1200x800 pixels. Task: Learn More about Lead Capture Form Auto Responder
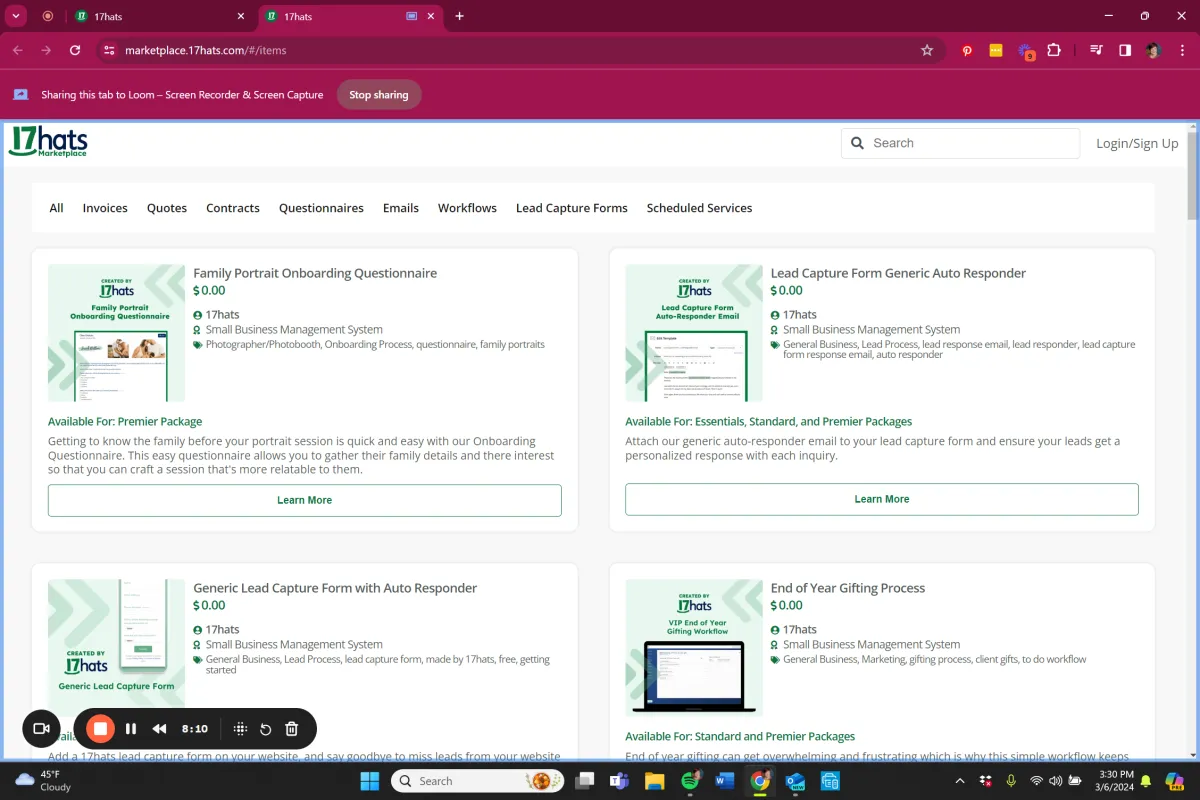[882, 499]
